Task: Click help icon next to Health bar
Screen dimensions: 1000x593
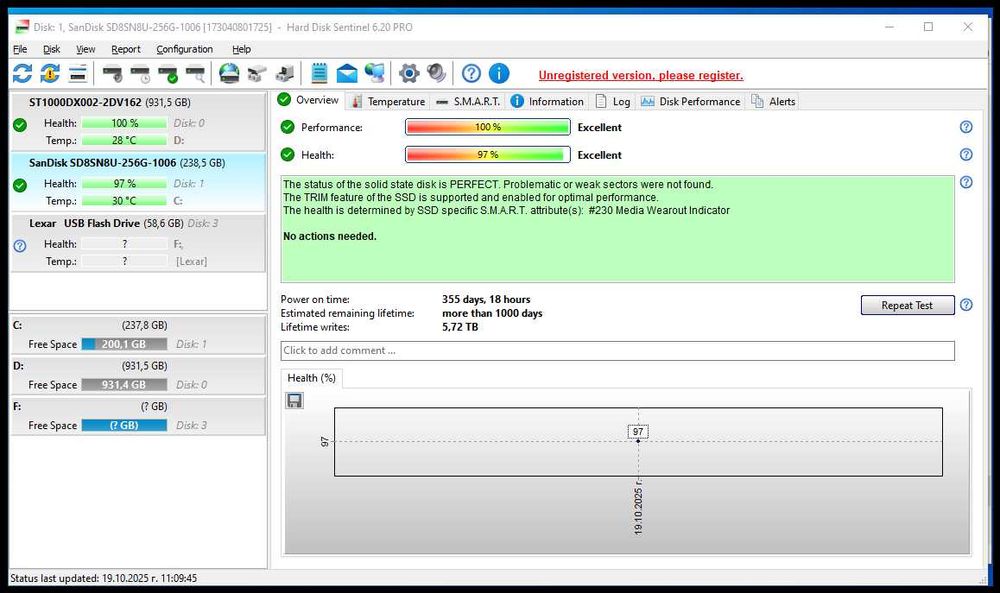Action: pyautogui.click(x=966, y=154)
